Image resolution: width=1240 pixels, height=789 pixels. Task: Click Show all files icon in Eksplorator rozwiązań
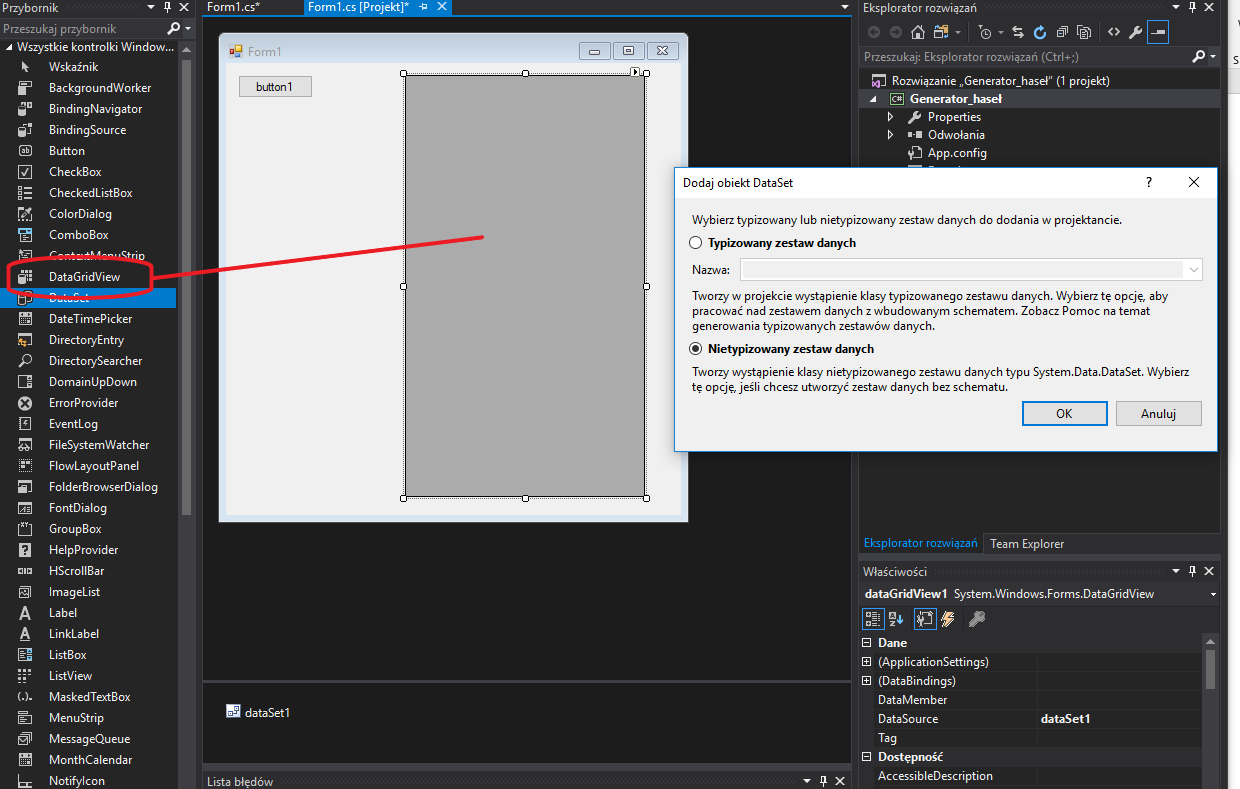(1084, 32)
